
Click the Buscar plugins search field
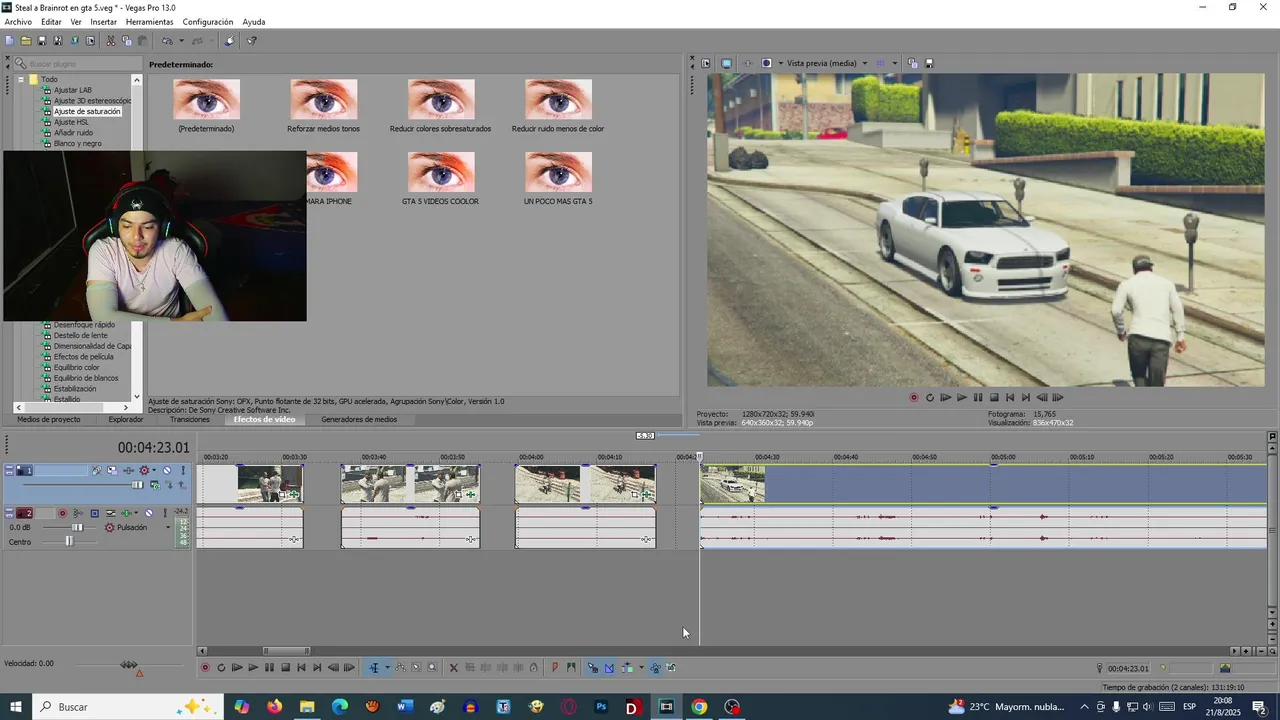coord(78,64)
